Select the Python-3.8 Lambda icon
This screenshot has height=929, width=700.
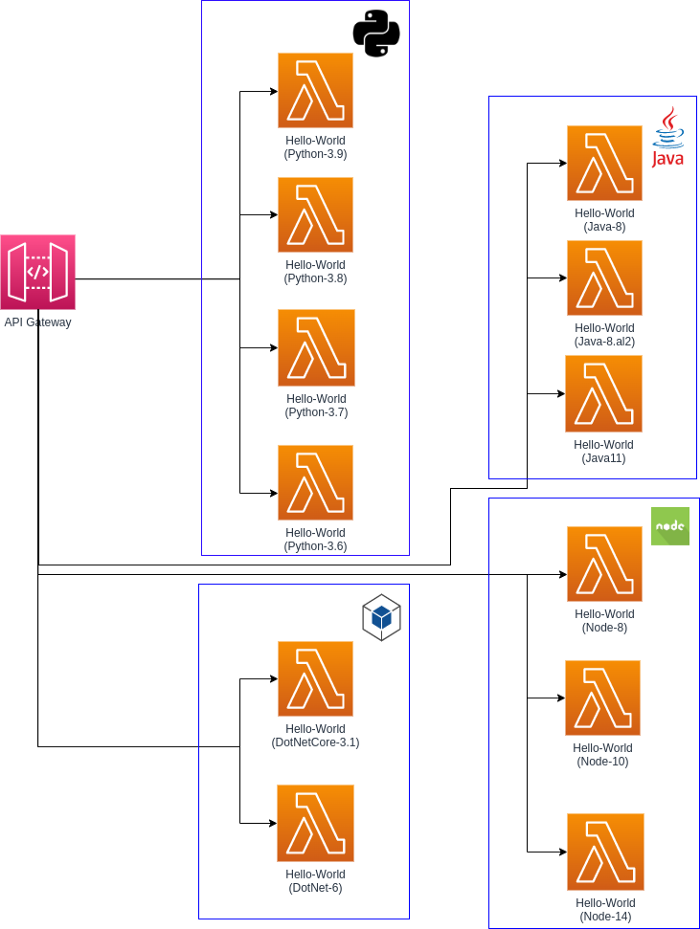(315, 214)
